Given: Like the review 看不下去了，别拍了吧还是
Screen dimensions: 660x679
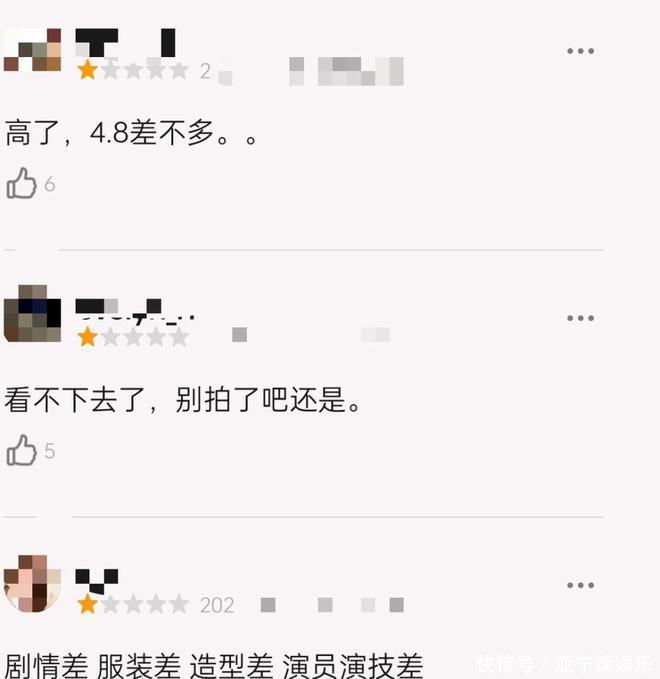Looking at the screenshot, I should click(x=21, y=450).
